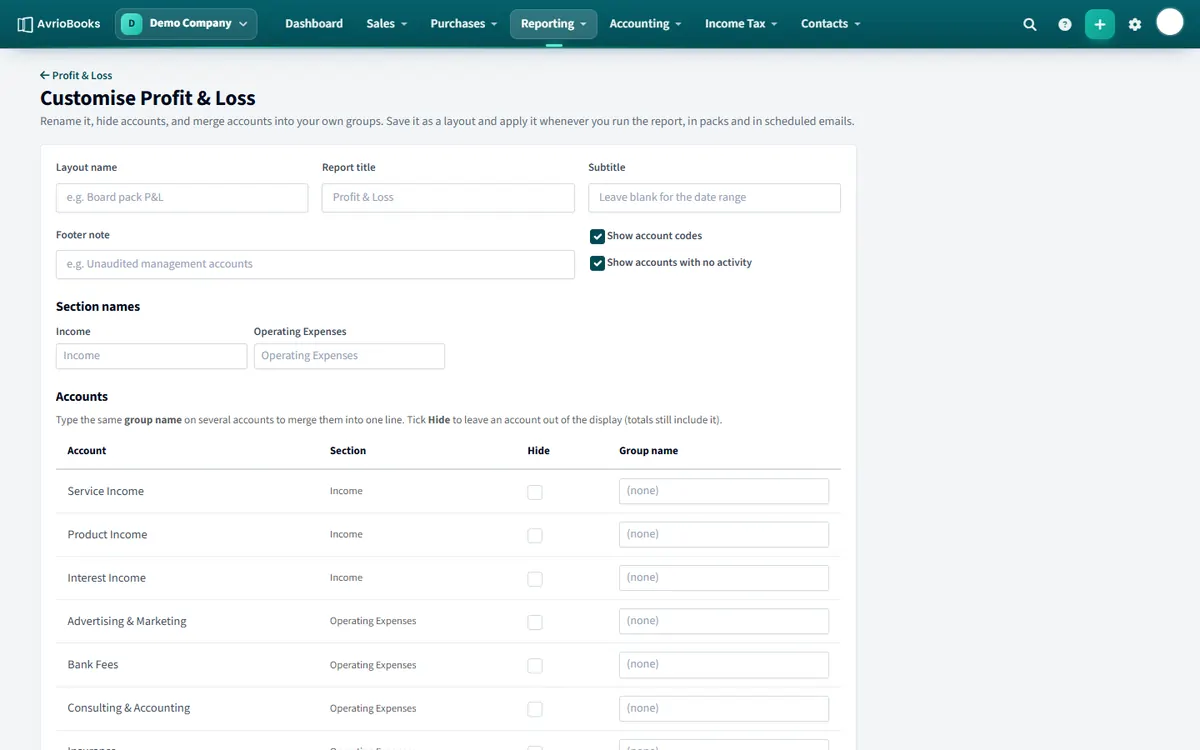1200x750 pixels.
Task: Focus Group name field for Consulting & Accounting
Action: [x=724, y=708]
